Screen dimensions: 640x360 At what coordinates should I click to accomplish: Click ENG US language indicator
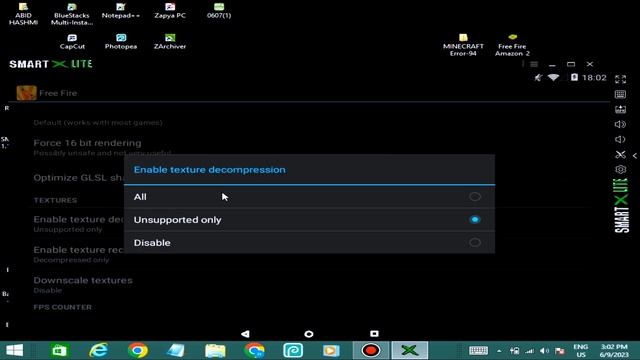coord(580,351)
